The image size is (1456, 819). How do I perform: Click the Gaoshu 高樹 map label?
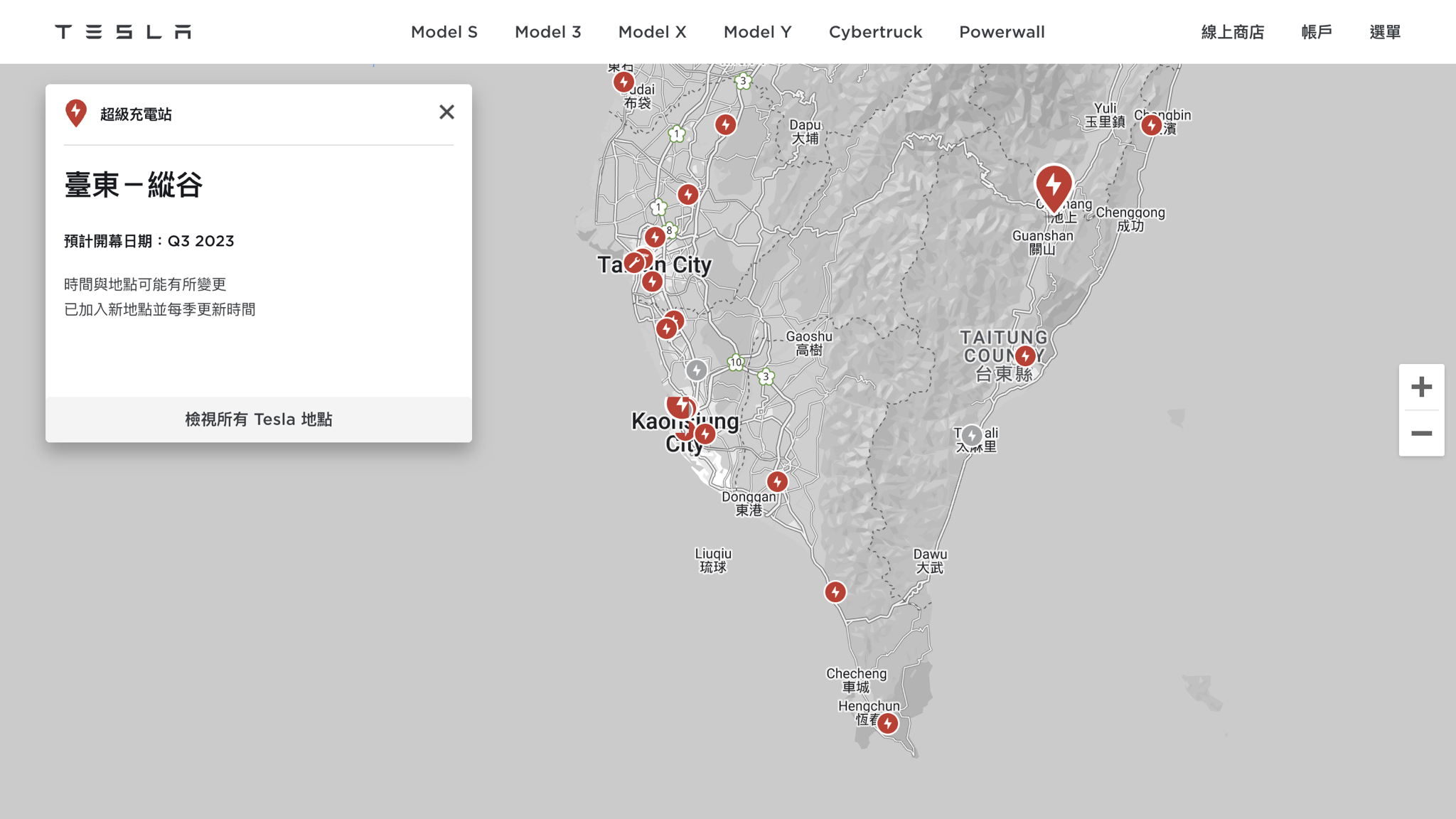pyautogui.click(x=809, y=343)
